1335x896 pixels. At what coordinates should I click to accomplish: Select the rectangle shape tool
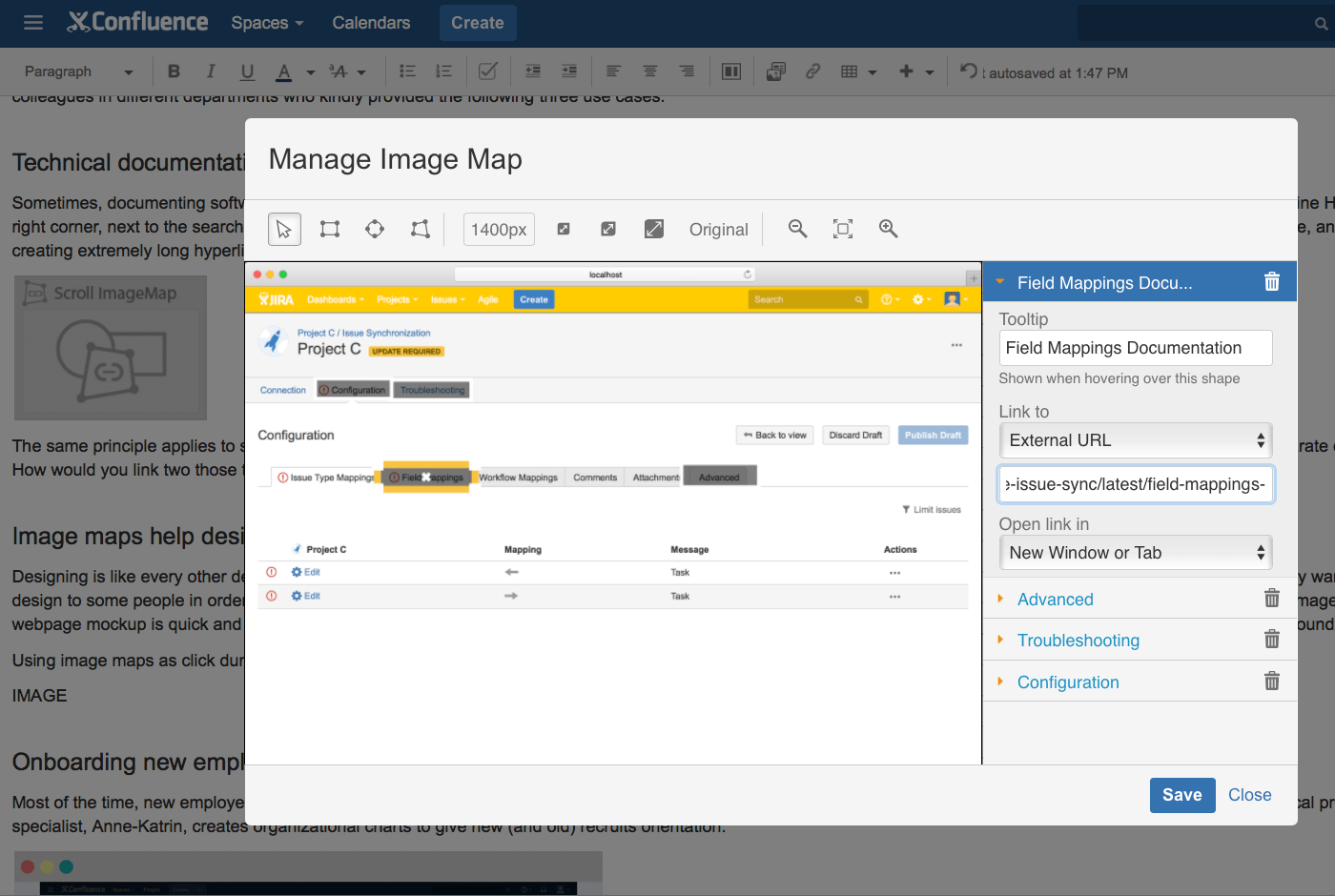coord(330,229)
